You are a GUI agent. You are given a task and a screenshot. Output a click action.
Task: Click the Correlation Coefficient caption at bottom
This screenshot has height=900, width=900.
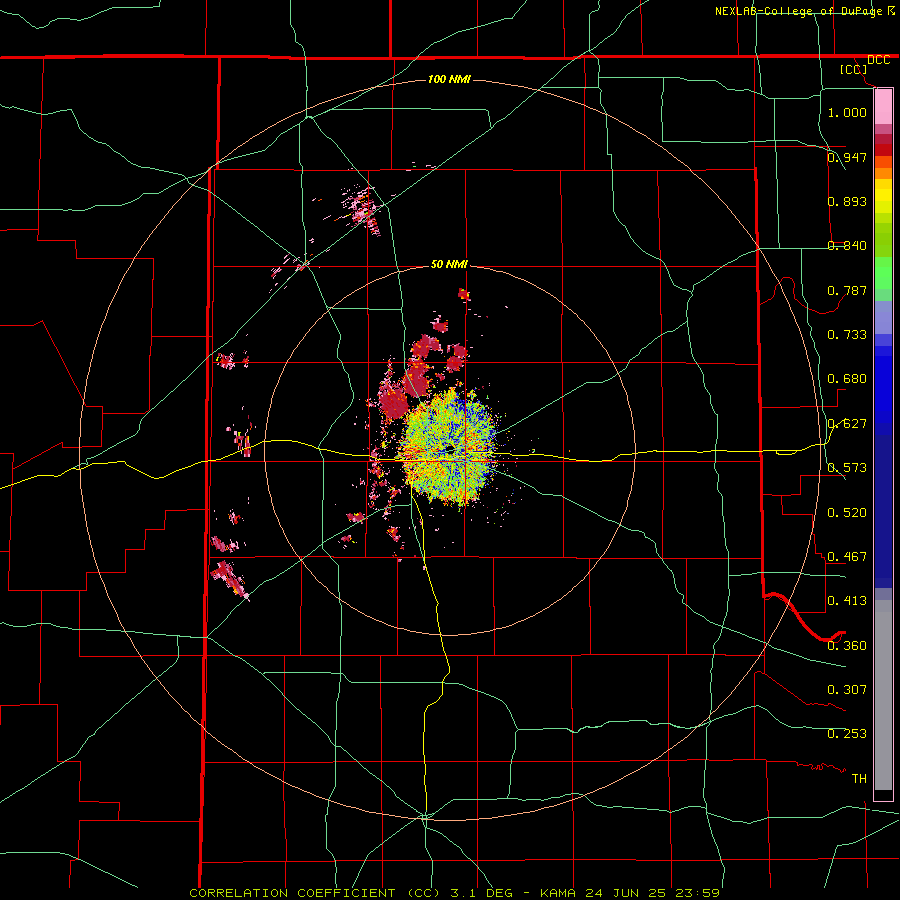point(454,893)
